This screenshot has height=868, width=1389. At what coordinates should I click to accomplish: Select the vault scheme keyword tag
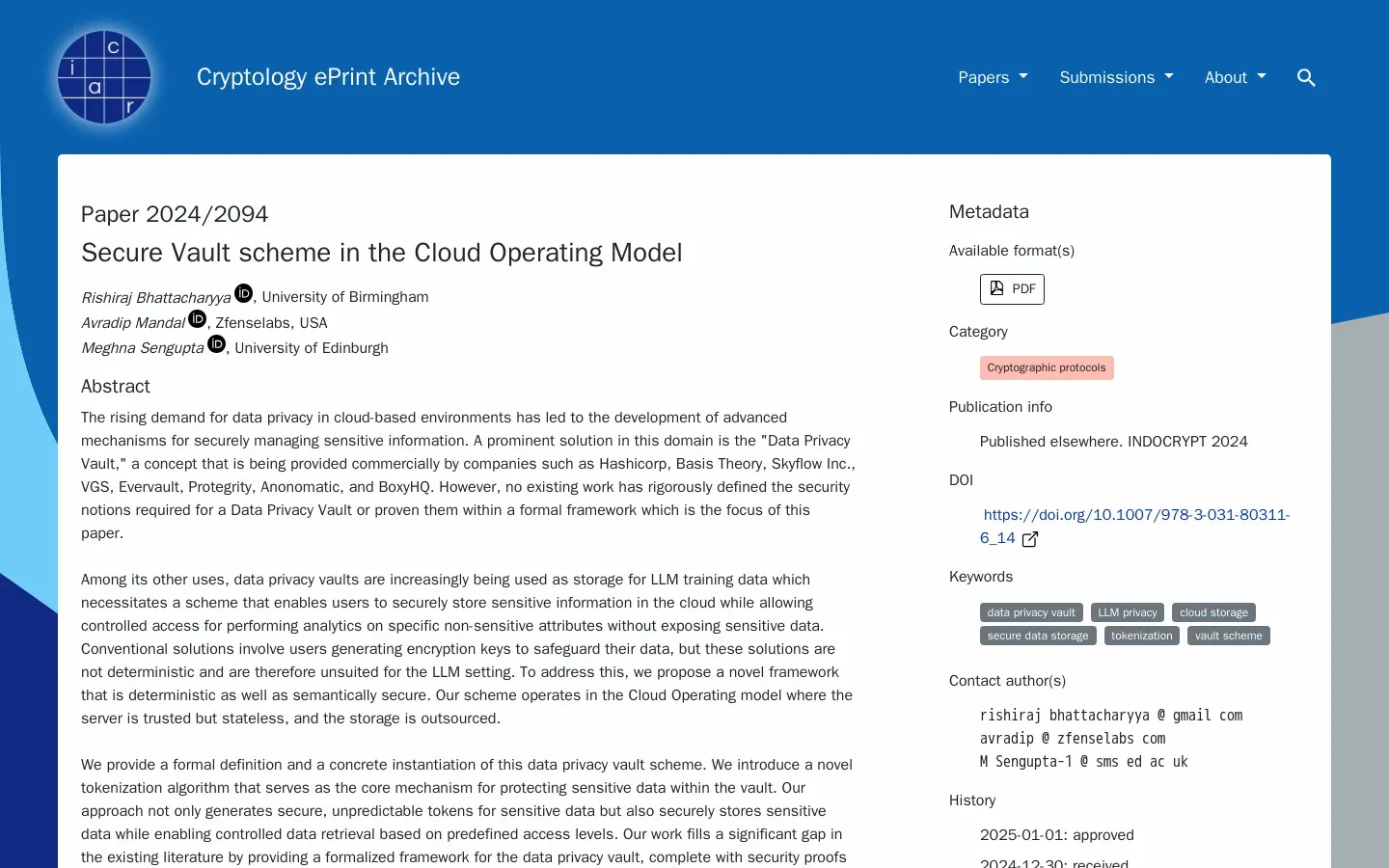1228,636
